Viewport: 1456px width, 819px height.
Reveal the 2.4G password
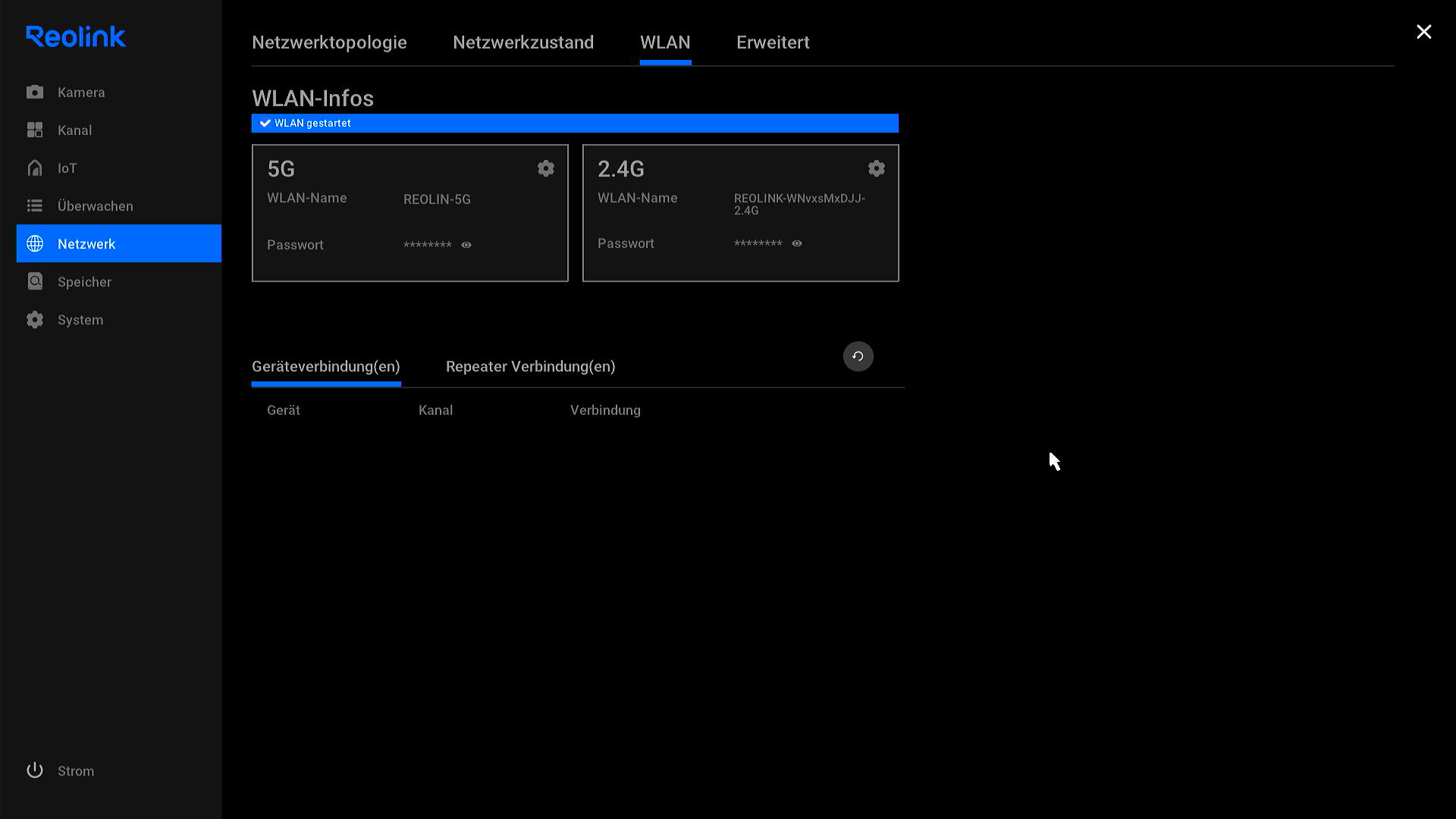[x=797, y=243]
